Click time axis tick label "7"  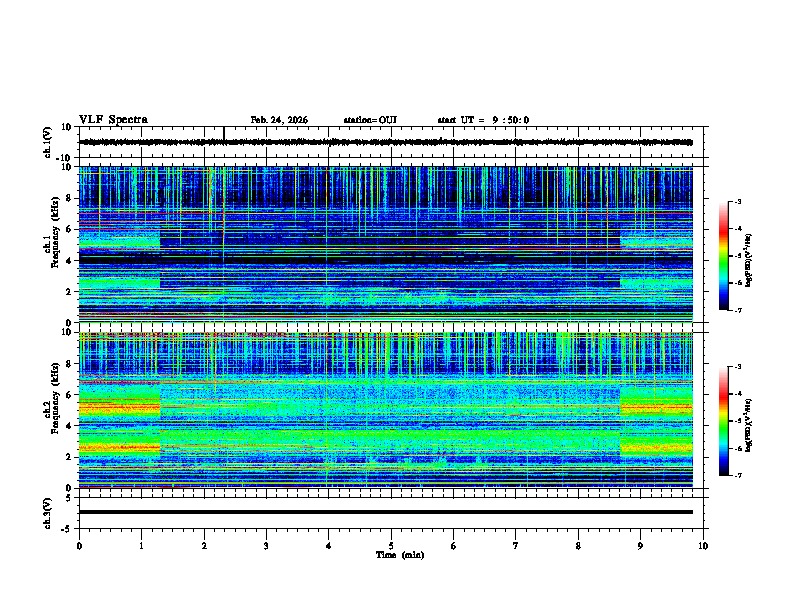[516, 546]
